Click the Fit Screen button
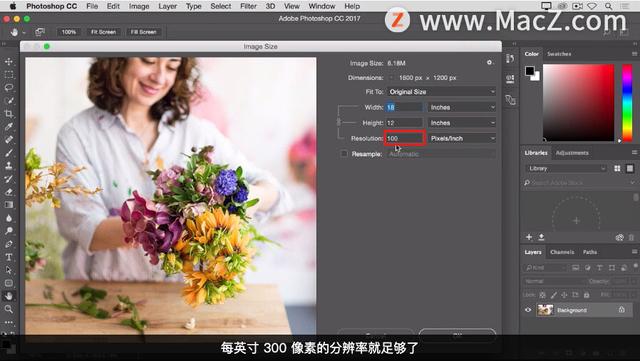The width and height of the screenshot is (640, 361). (x=103, y=32)
